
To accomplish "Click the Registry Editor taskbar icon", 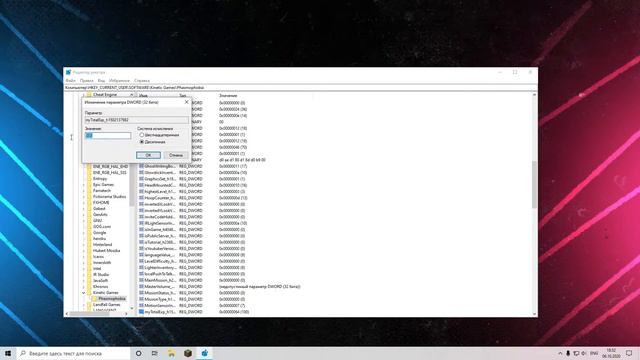I will point(204,353).
